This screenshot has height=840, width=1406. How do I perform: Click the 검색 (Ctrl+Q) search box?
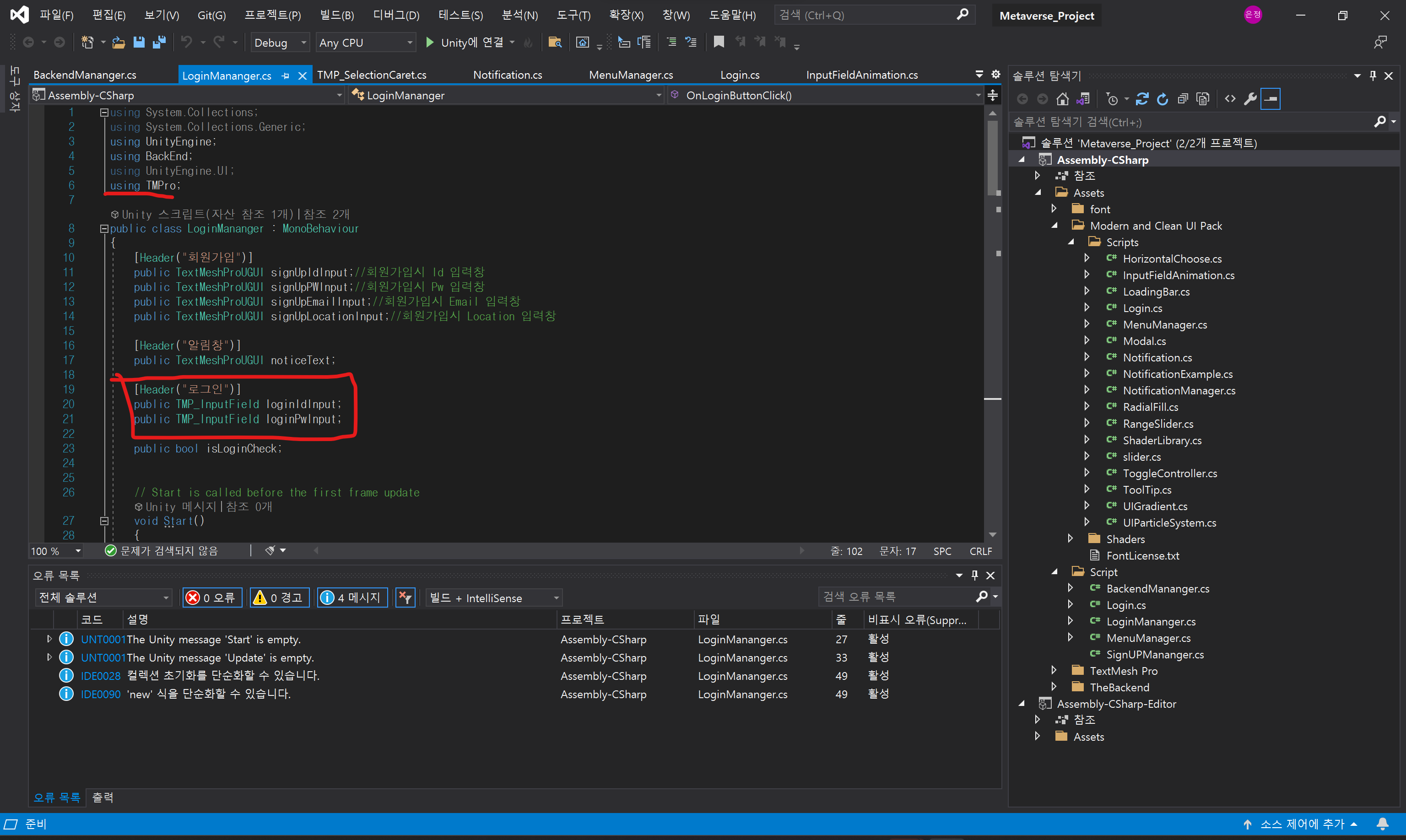point(874,15)
